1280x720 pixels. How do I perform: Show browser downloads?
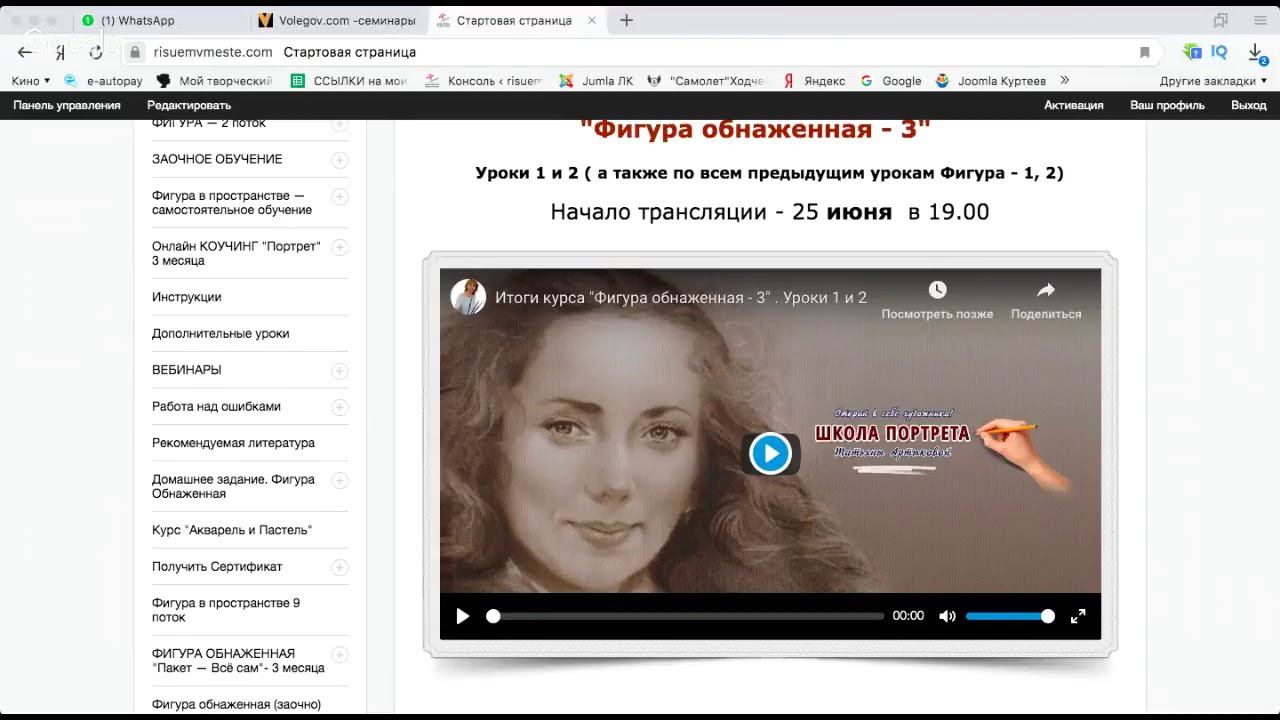point(1258,54)
